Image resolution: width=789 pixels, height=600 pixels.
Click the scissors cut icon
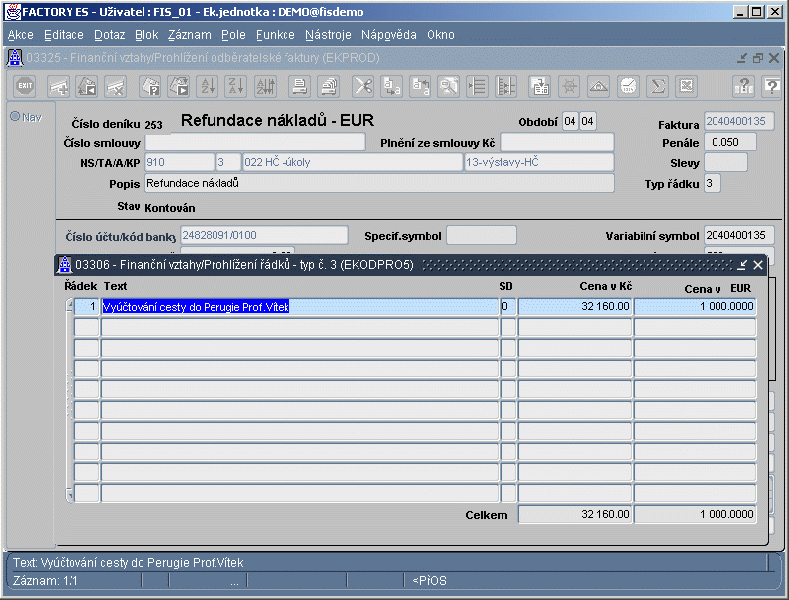tap(363, 86)
